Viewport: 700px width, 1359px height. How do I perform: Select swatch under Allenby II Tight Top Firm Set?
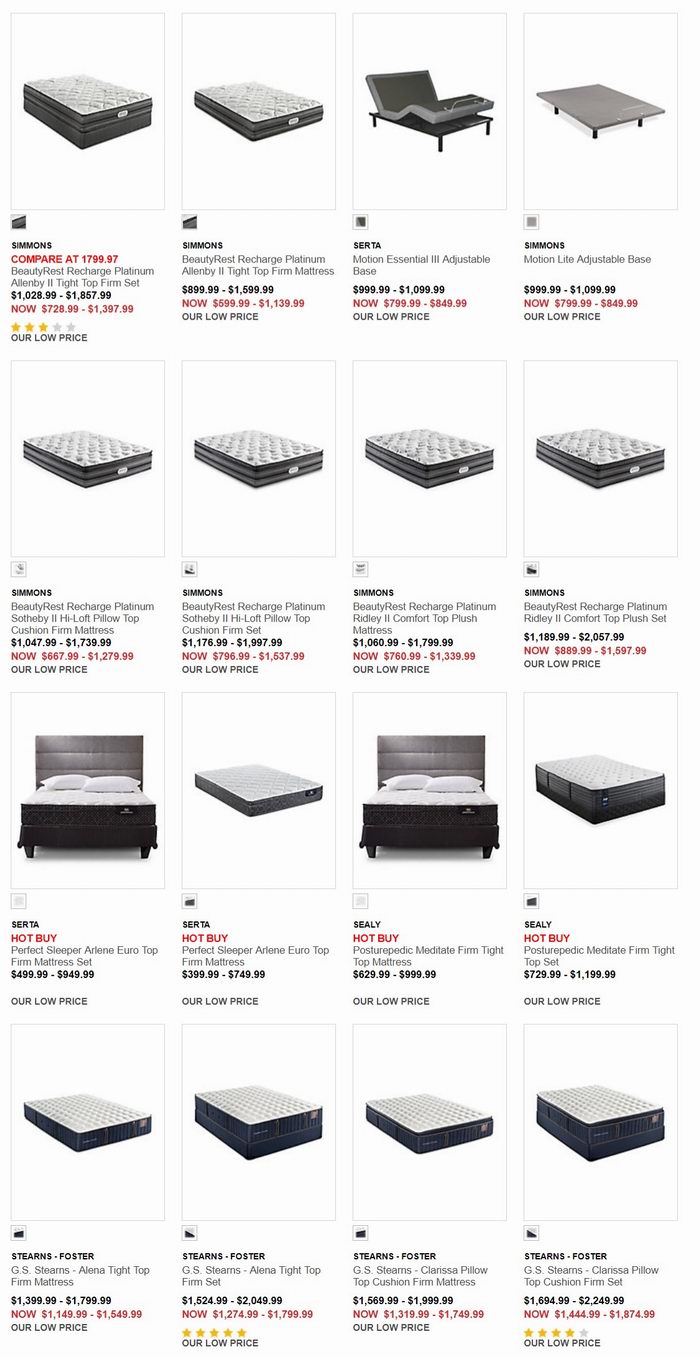pos(19,222)
